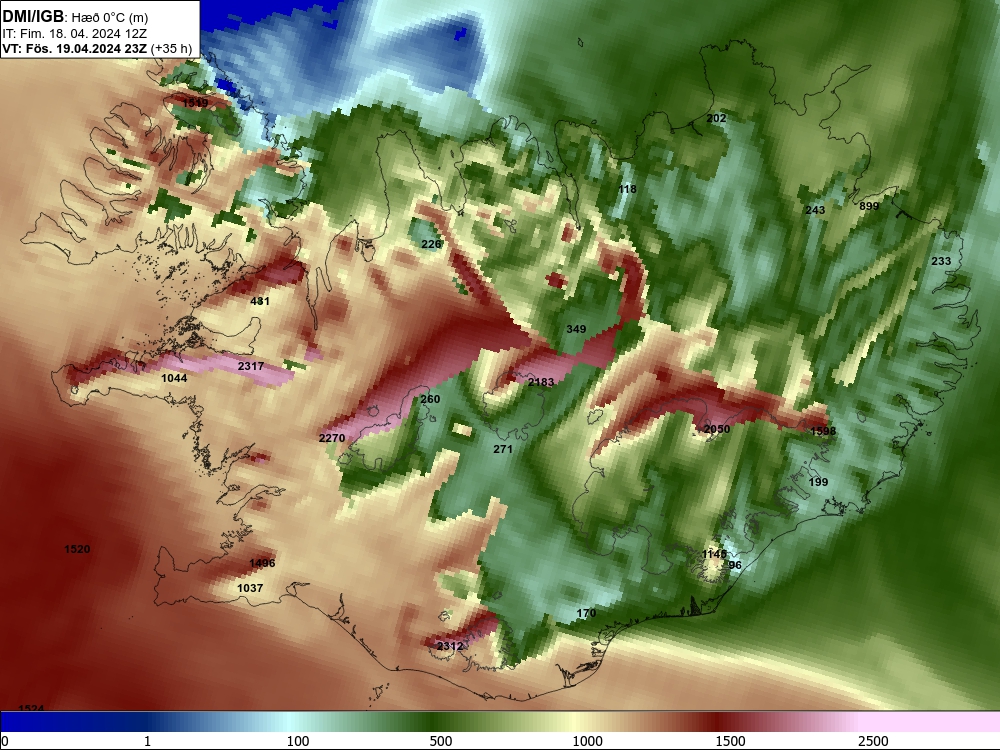Click the map value 226
1000x750 pixels.
431,244
